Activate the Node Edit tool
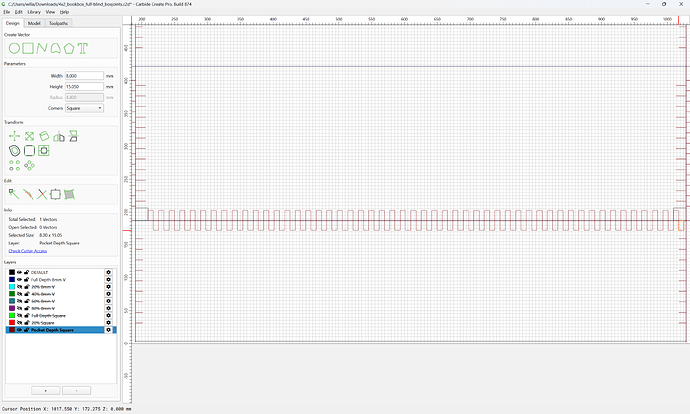 point(14,194)
